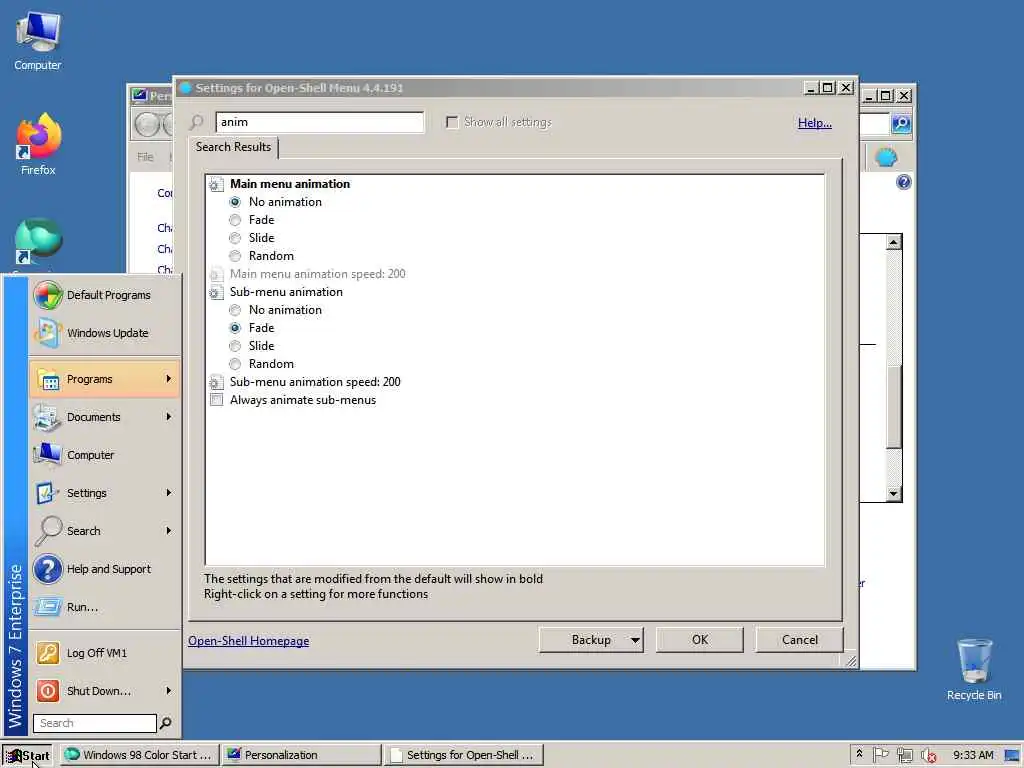The height and width of the screenshot is (768, 1024).
Task: Click the 9:33 AM taskbar clock
Action: (x=972, y=756)
